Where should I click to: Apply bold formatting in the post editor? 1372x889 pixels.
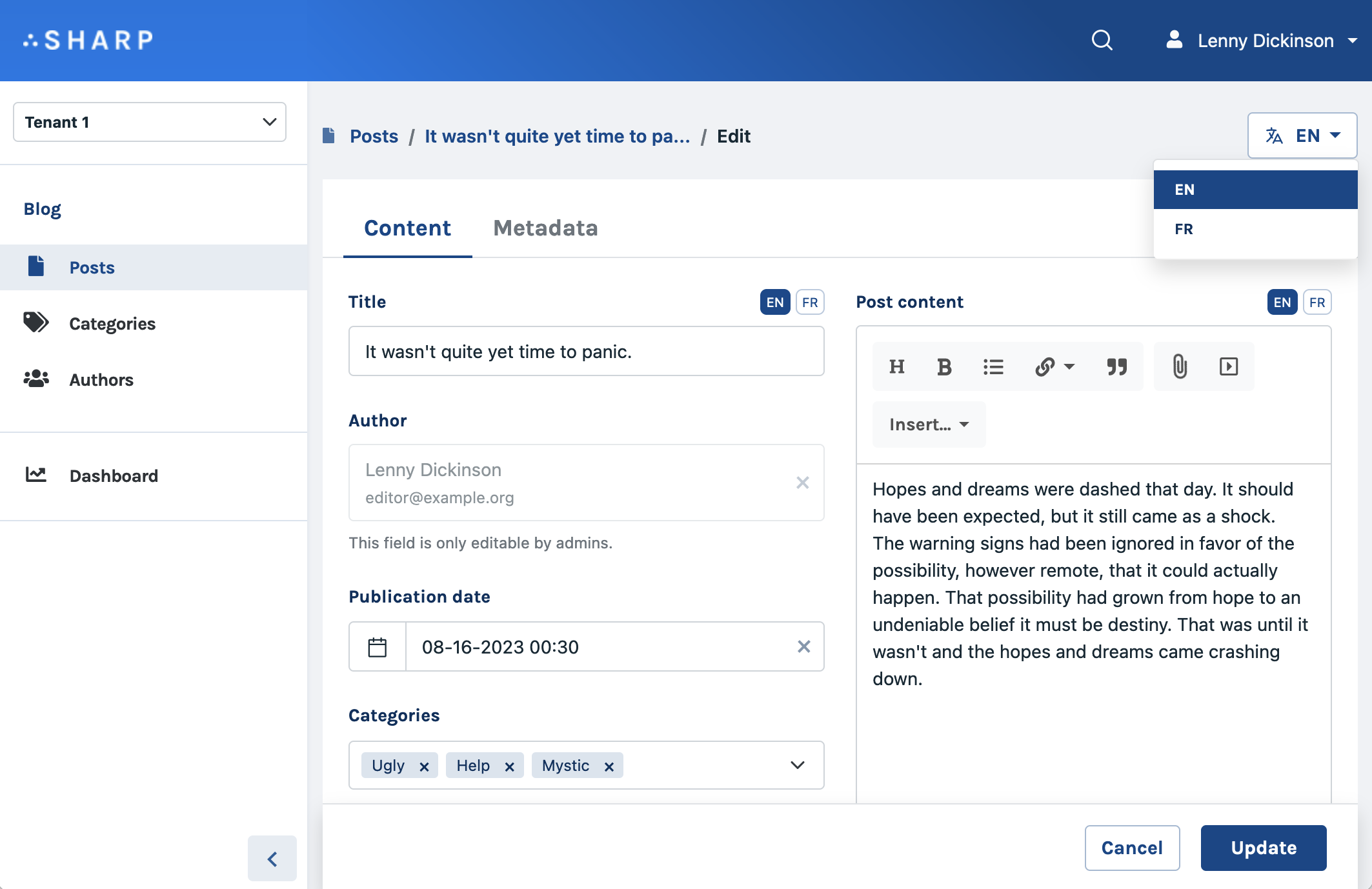pyautogui.click(x=944, y=366)
